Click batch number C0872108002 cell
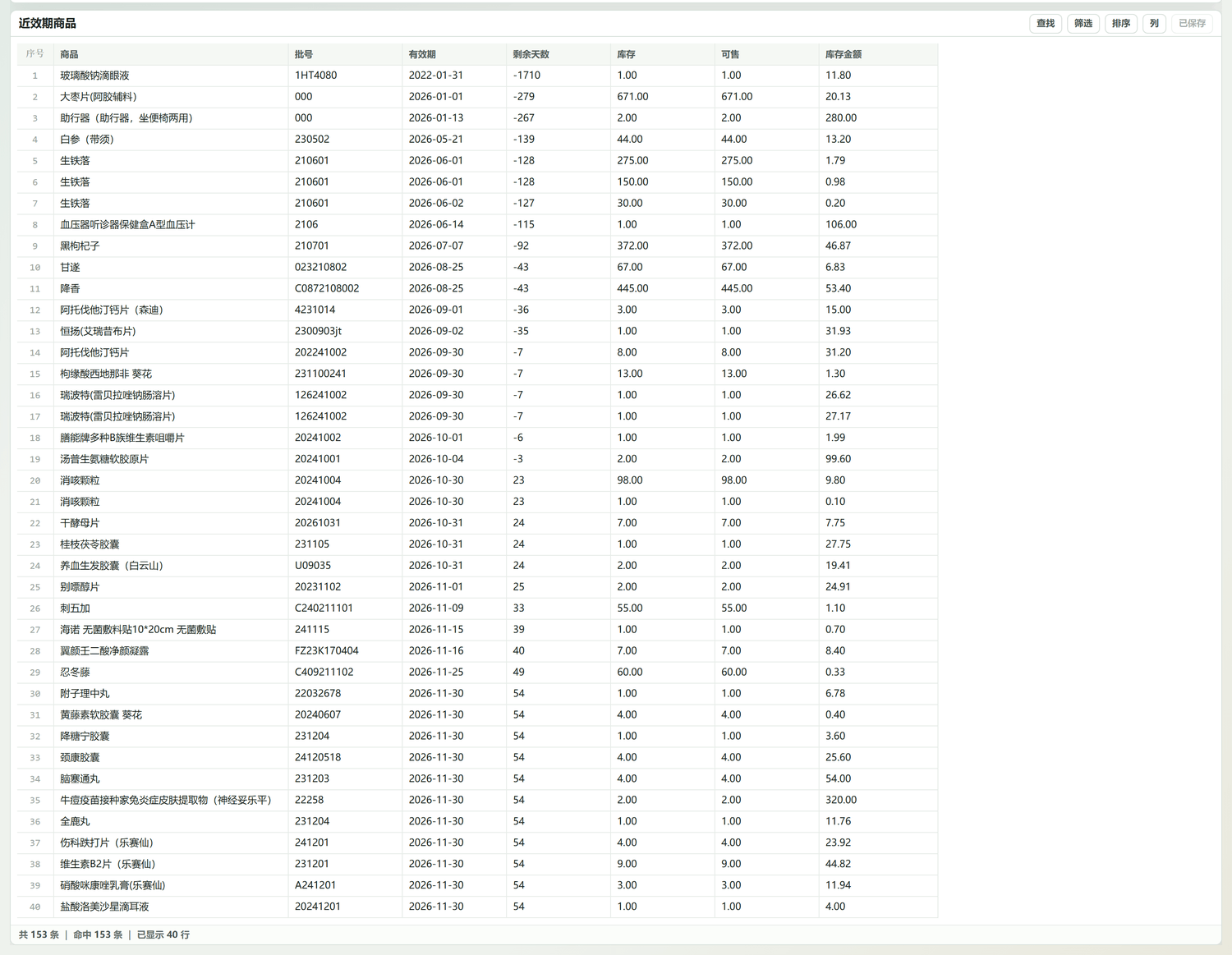The height and width of the screenshot is (955, 1232). click(x=345, y=289)
